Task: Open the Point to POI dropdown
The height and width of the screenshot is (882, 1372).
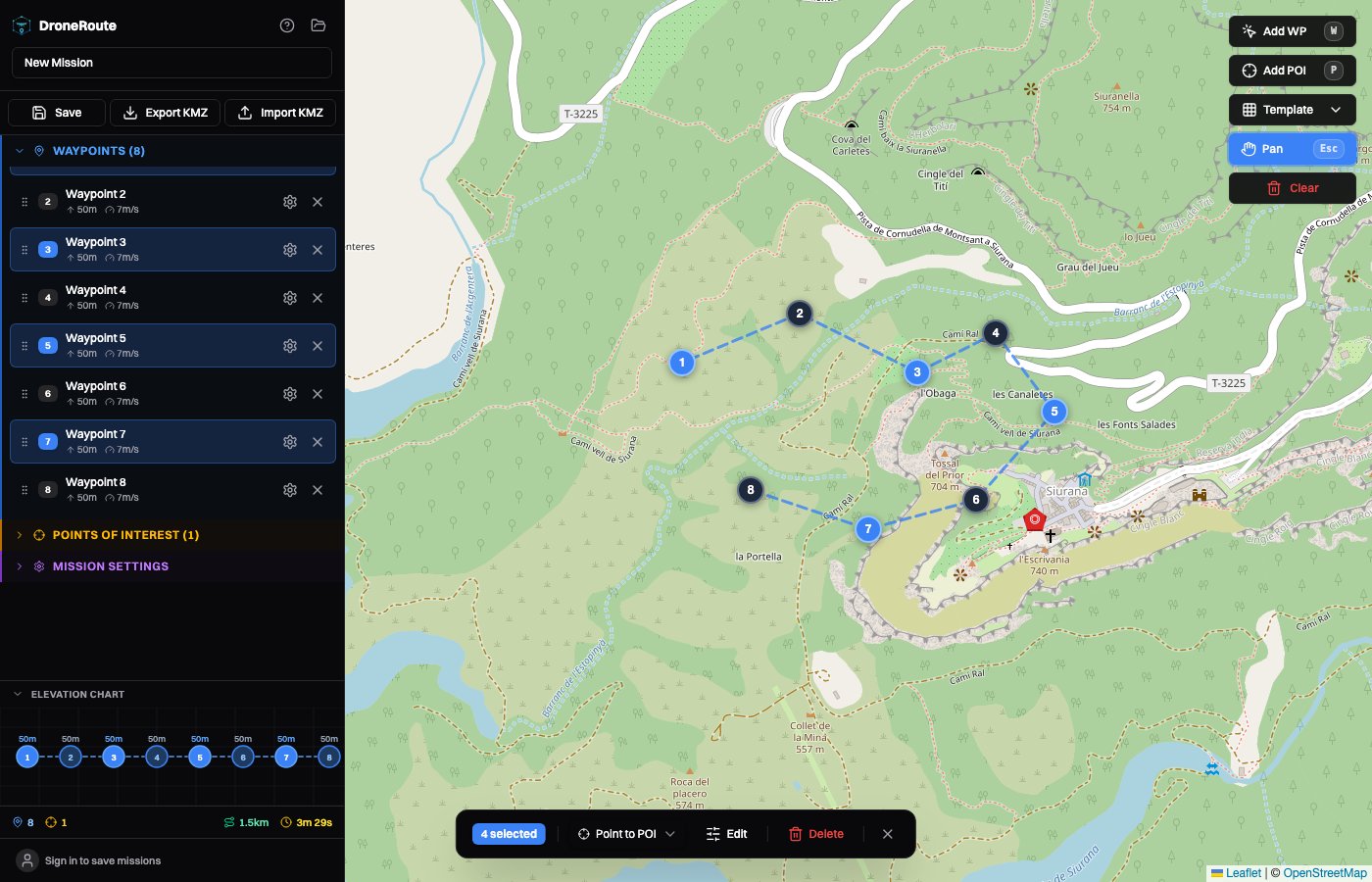Action: [x=624, y=834]
